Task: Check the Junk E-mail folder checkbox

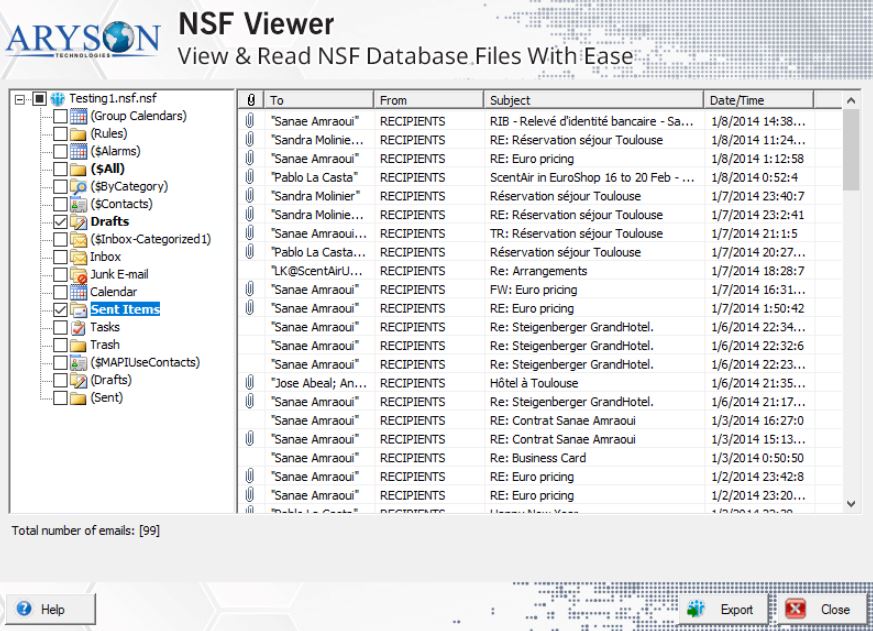Action: [60, 275]
